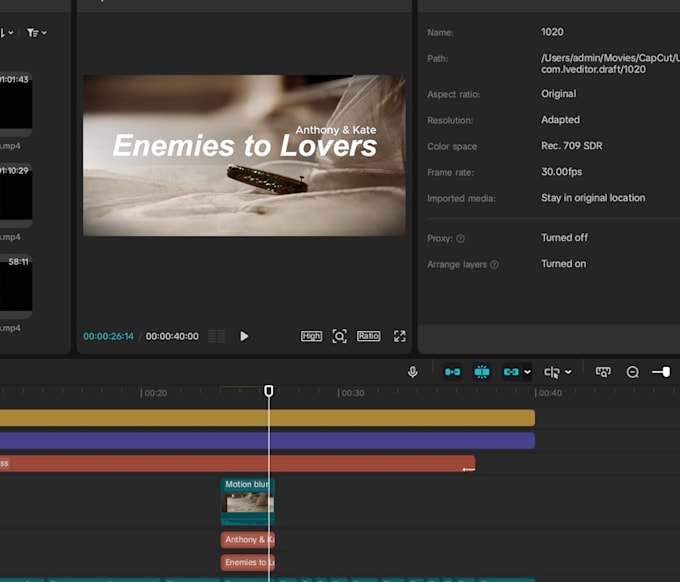The image size is (680, 582).
Task: Click current timecode 00:00:26:14
Action: point(108,336)
